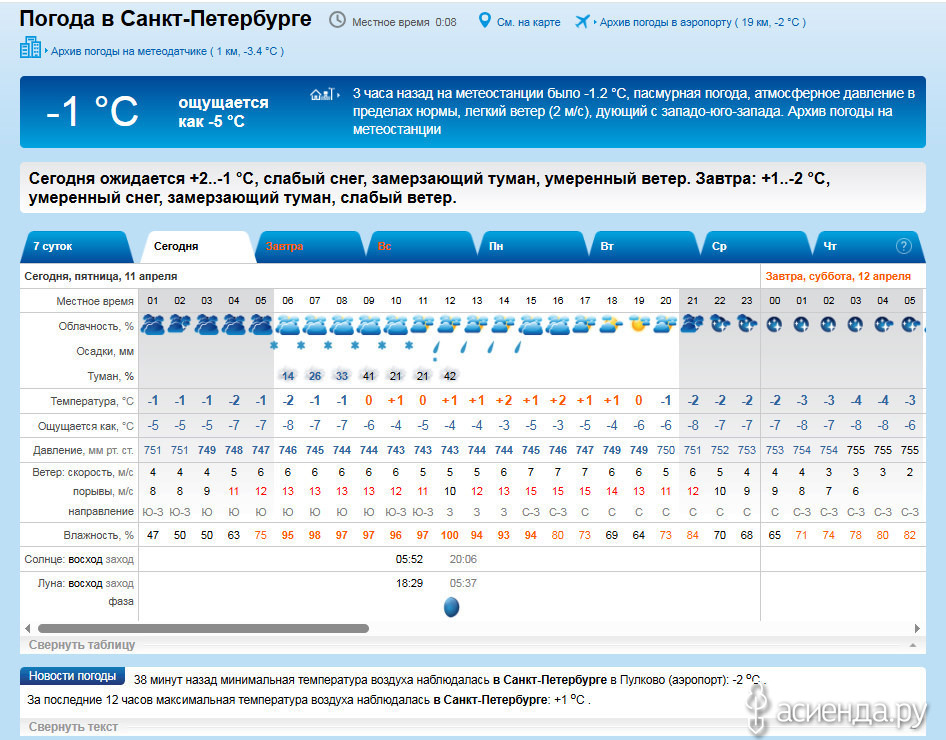The width and height of the screenshot is (946, 740).
Task: Click pressure value 743 at hour 12
Action: [x=449, y=450]
